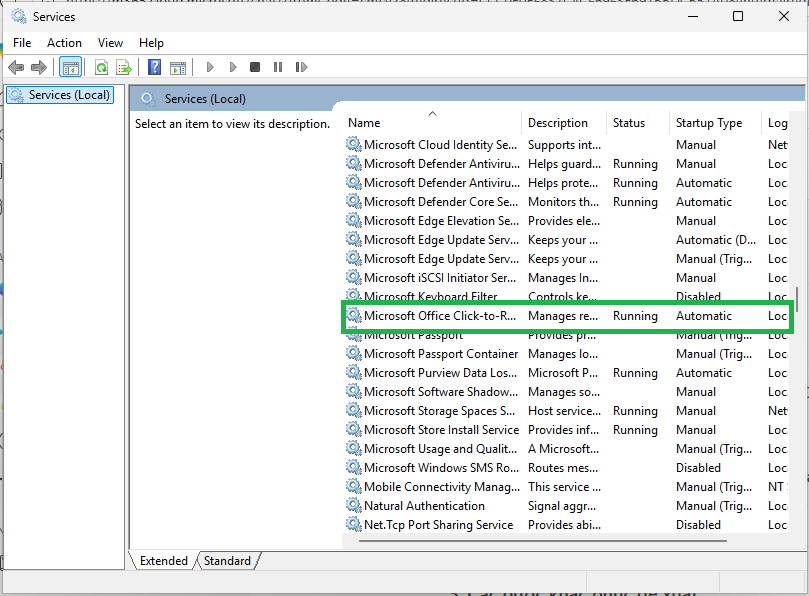Maximize the Services window
This screenshot has height=596, width=809.
(738, 17)
